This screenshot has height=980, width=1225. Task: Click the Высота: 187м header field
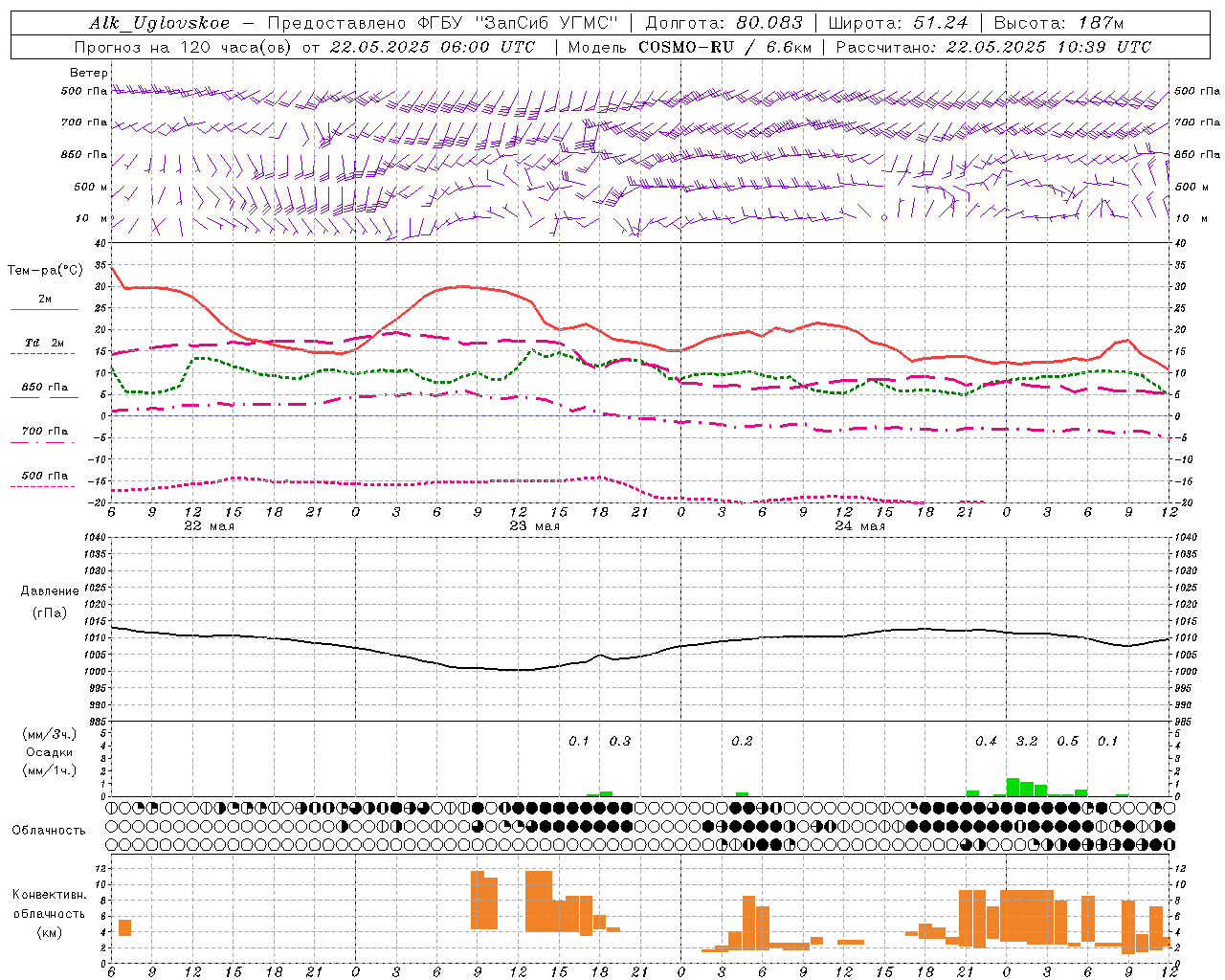click(x=1058, y=23)
